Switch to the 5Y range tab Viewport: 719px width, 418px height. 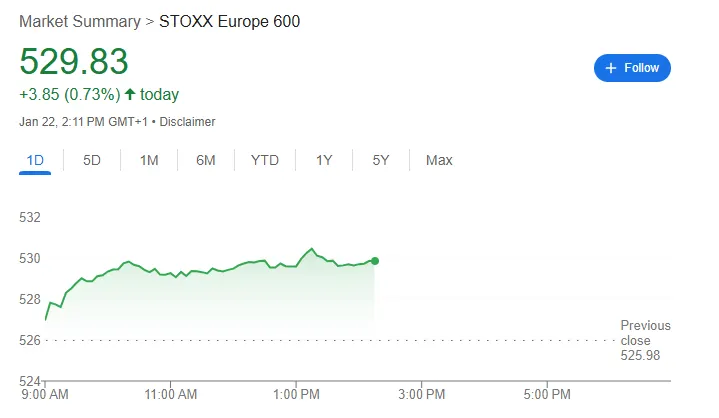click(x=381, y=160)
